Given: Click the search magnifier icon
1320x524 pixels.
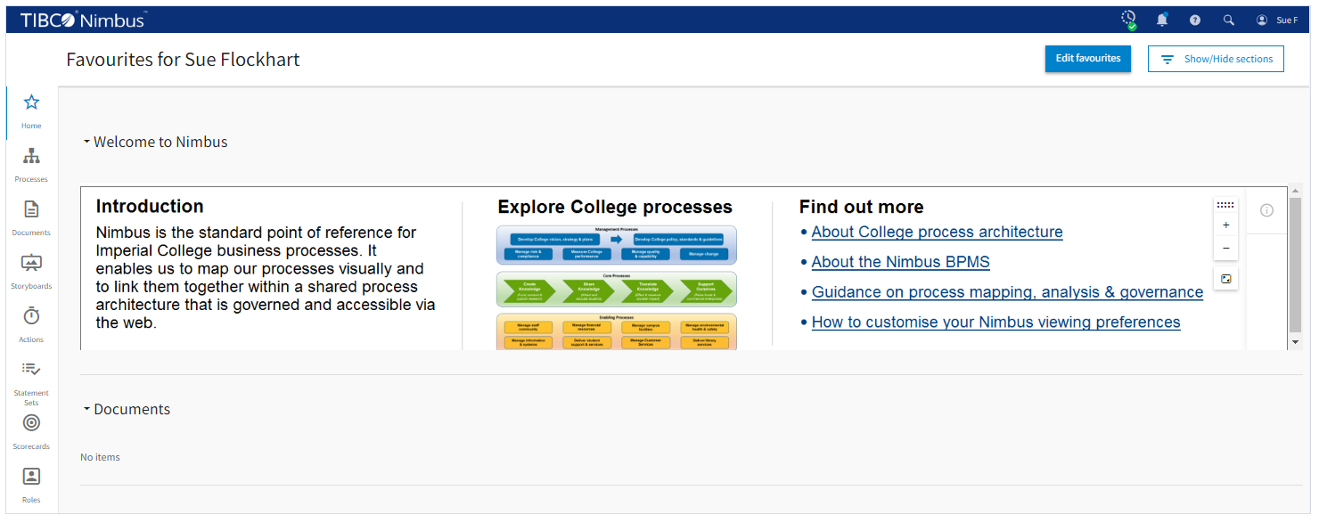Looking at the screenshot, I should 1229,20.
